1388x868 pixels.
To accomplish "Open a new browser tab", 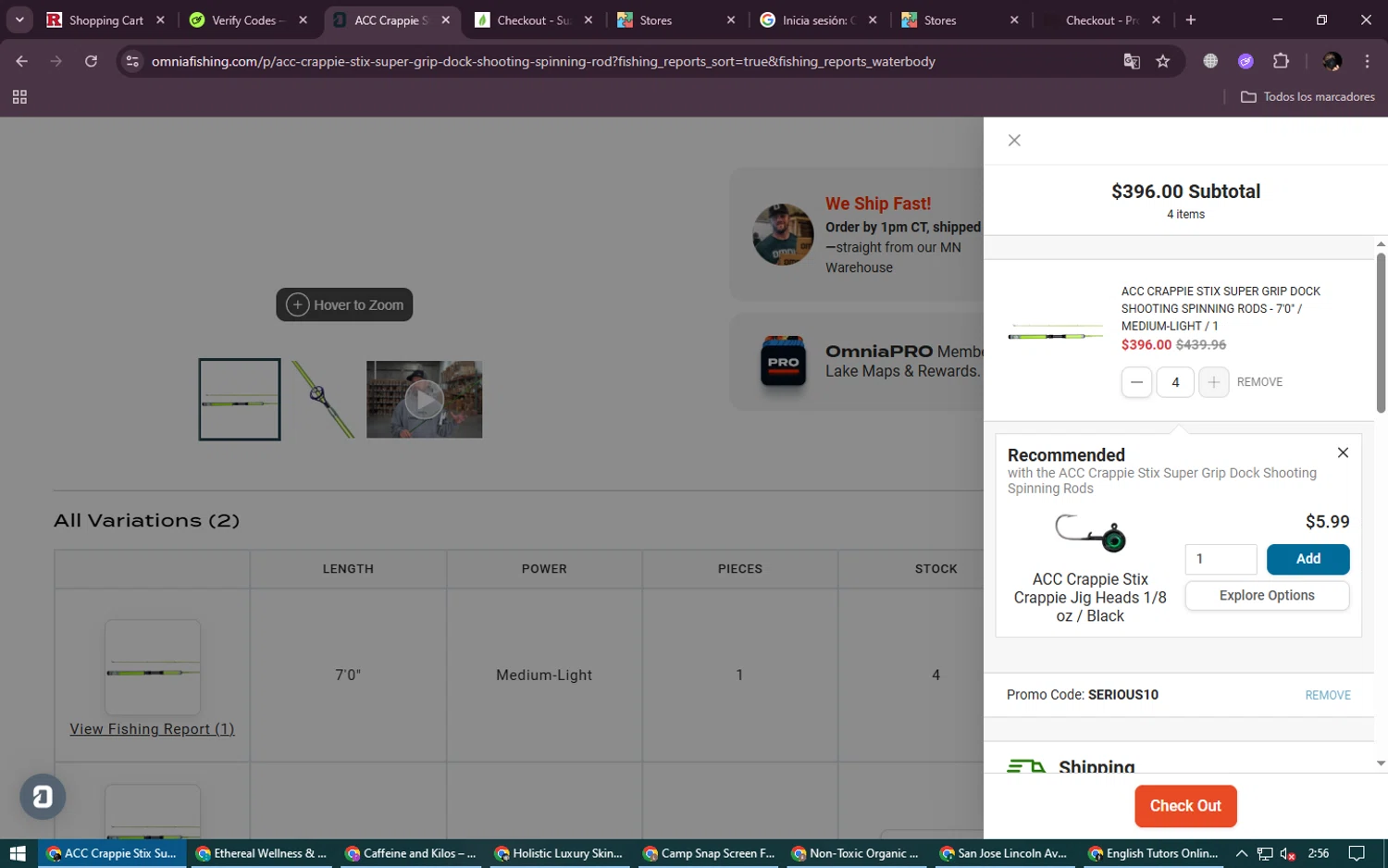I will (1191, 19).
